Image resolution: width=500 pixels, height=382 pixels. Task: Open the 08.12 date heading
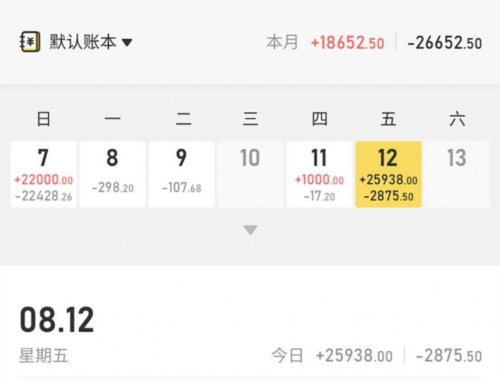click(57, 320)
